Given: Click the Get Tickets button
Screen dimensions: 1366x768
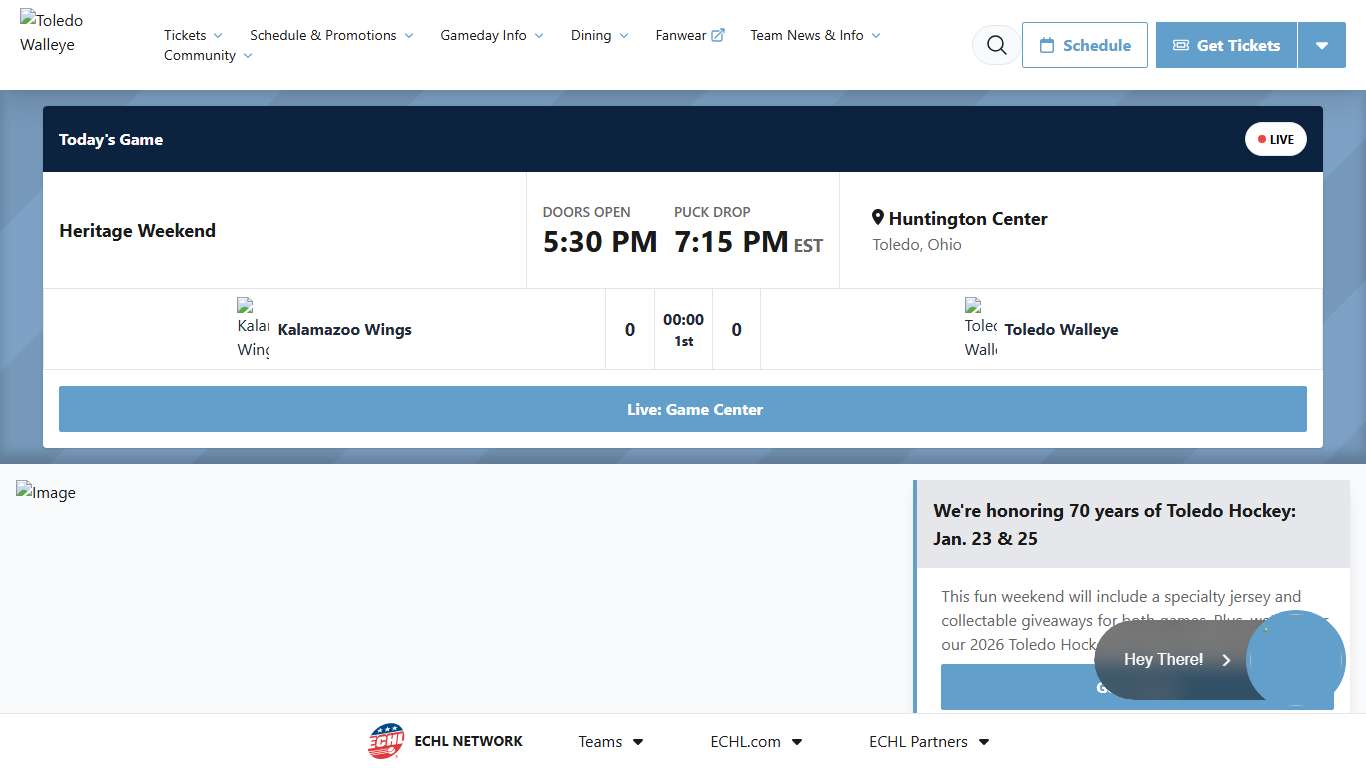Looking at the screenshot, I should [1226, 45].
